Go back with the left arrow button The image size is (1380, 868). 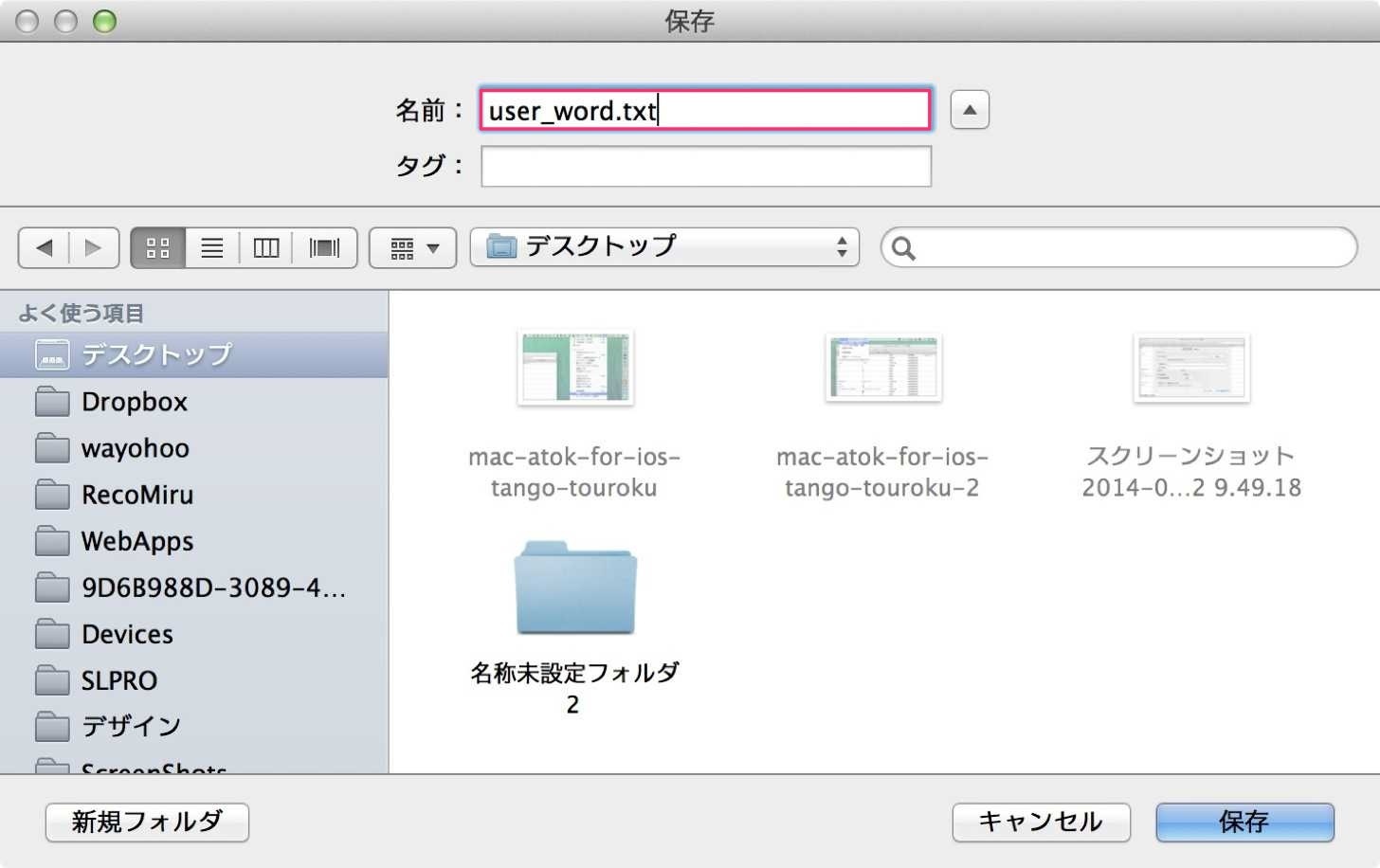44,248
